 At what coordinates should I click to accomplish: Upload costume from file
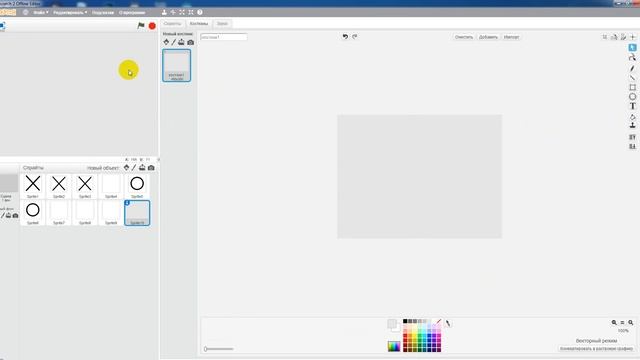click(x=181, y=42)
